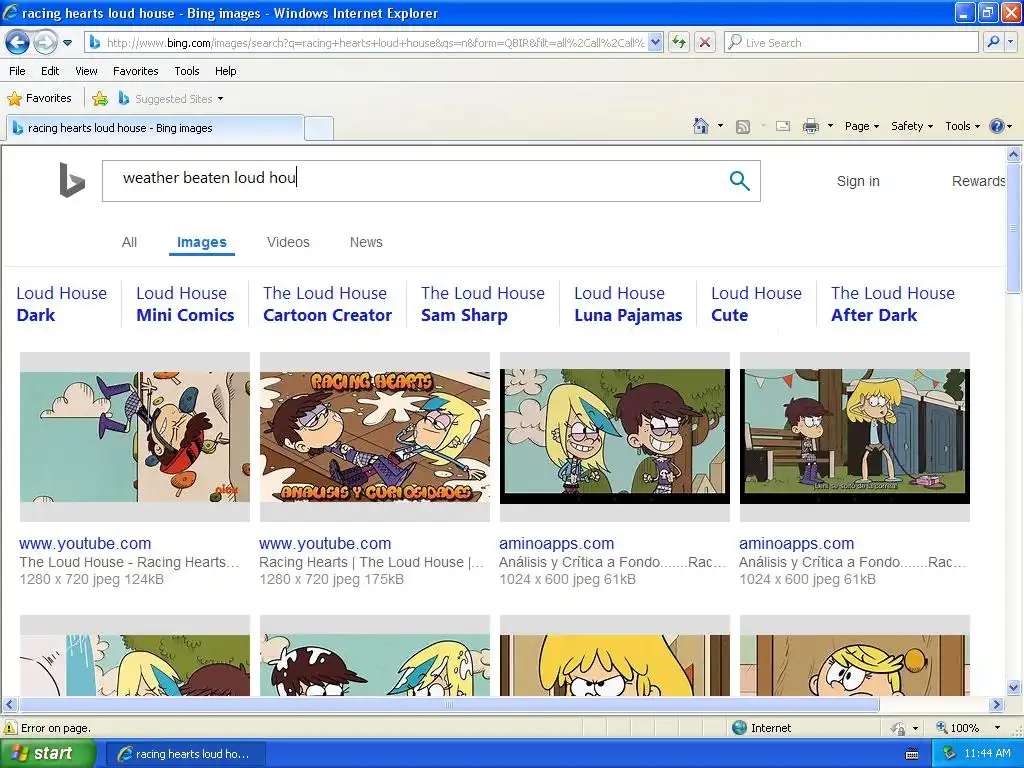Click the racing hearts taskbar window button
This screenshot has width=1024, height=768.
(x=185, y=754)
